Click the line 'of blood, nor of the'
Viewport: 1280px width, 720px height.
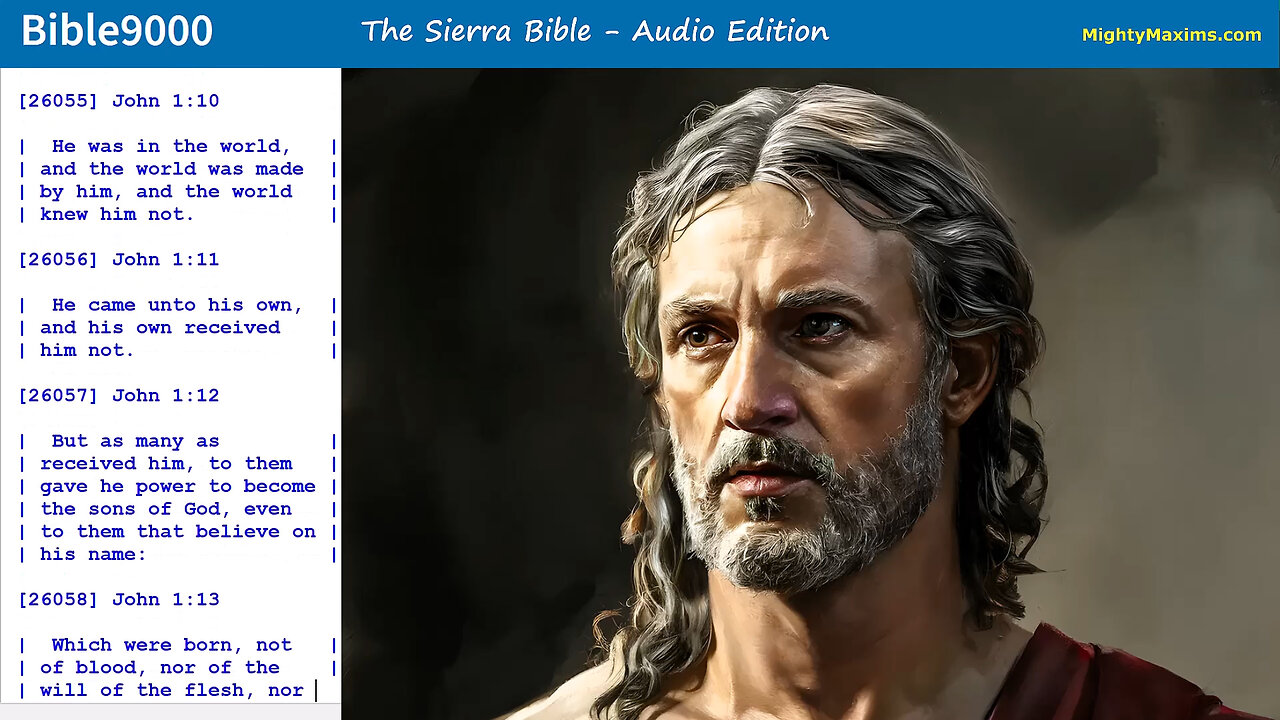coord(160,668)
